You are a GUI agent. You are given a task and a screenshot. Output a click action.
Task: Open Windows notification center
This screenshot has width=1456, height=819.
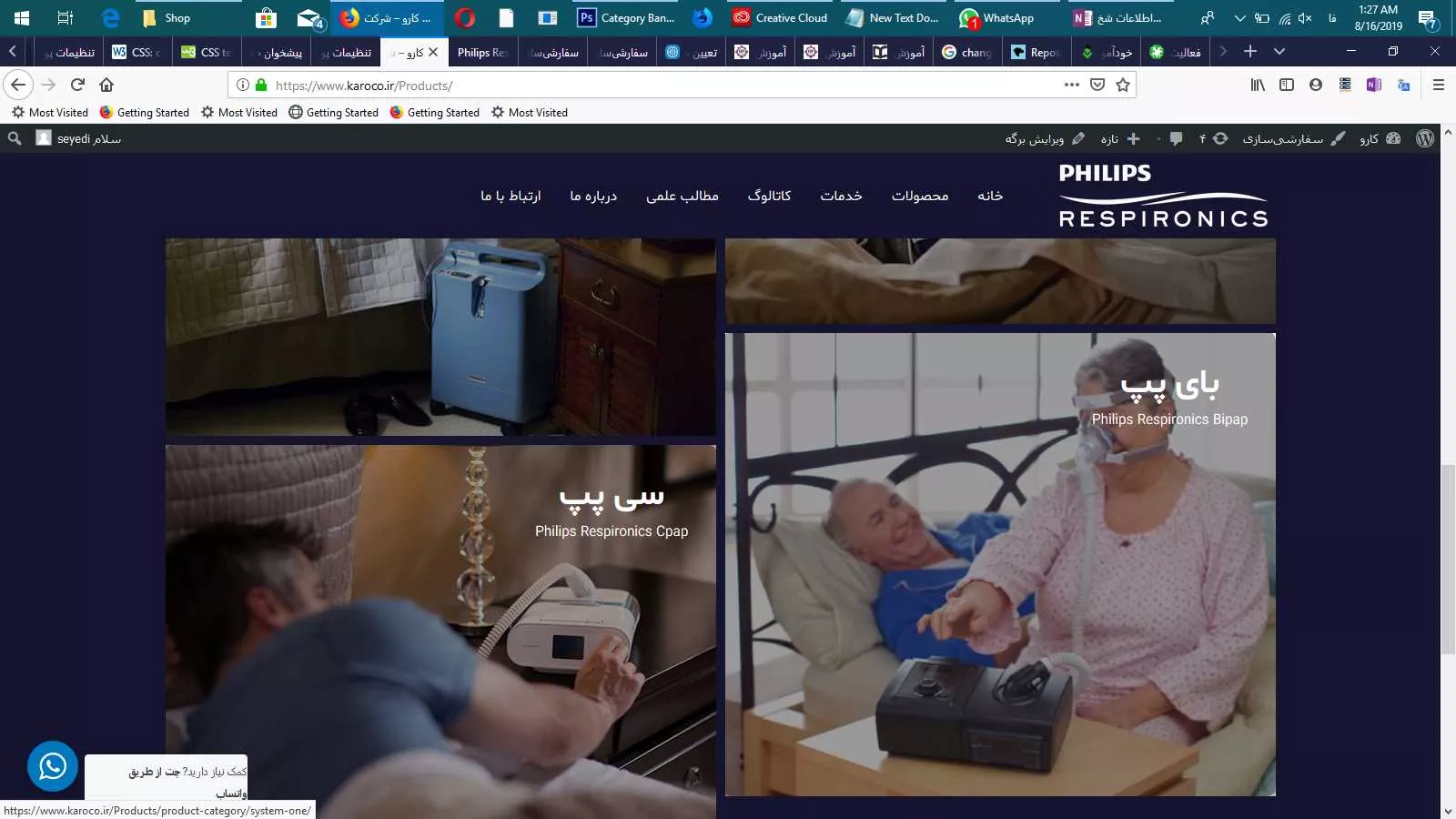pos(1428,18)
